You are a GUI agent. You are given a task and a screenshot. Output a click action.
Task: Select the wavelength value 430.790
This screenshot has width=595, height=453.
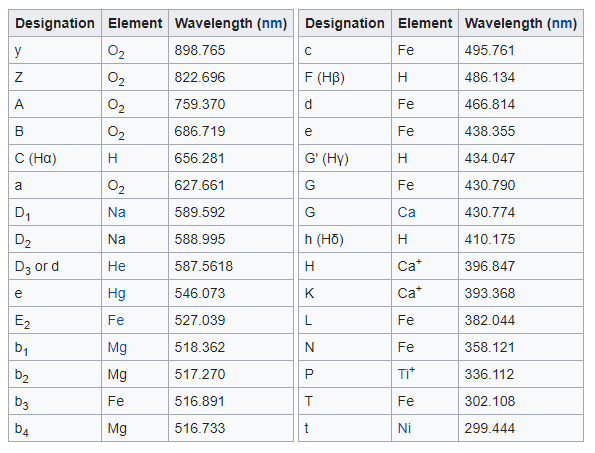tap(490, 185)
